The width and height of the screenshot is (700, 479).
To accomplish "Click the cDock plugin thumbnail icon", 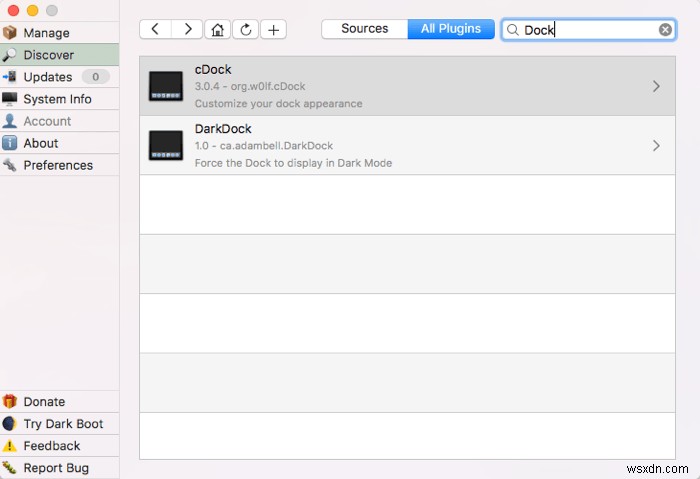I will tap(166, 86).
